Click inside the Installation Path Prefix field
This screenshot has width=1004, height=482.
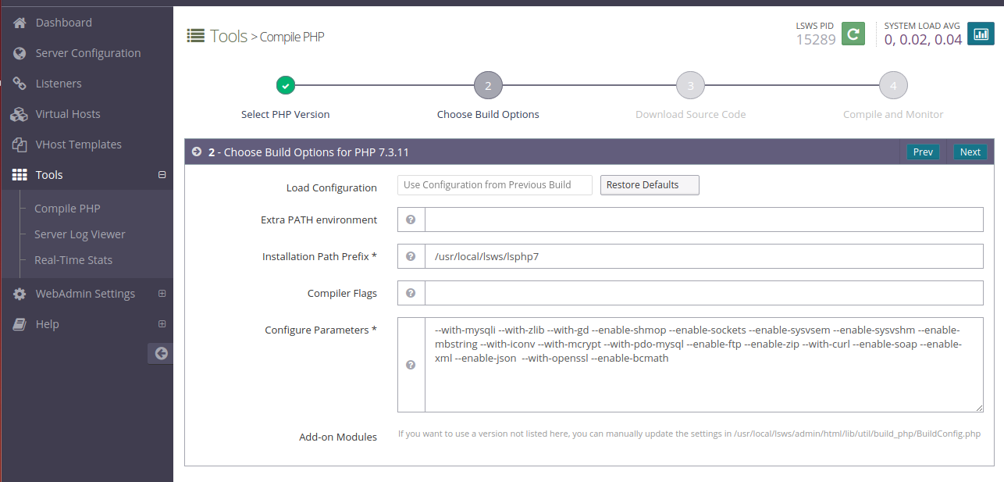coord(704,257)
